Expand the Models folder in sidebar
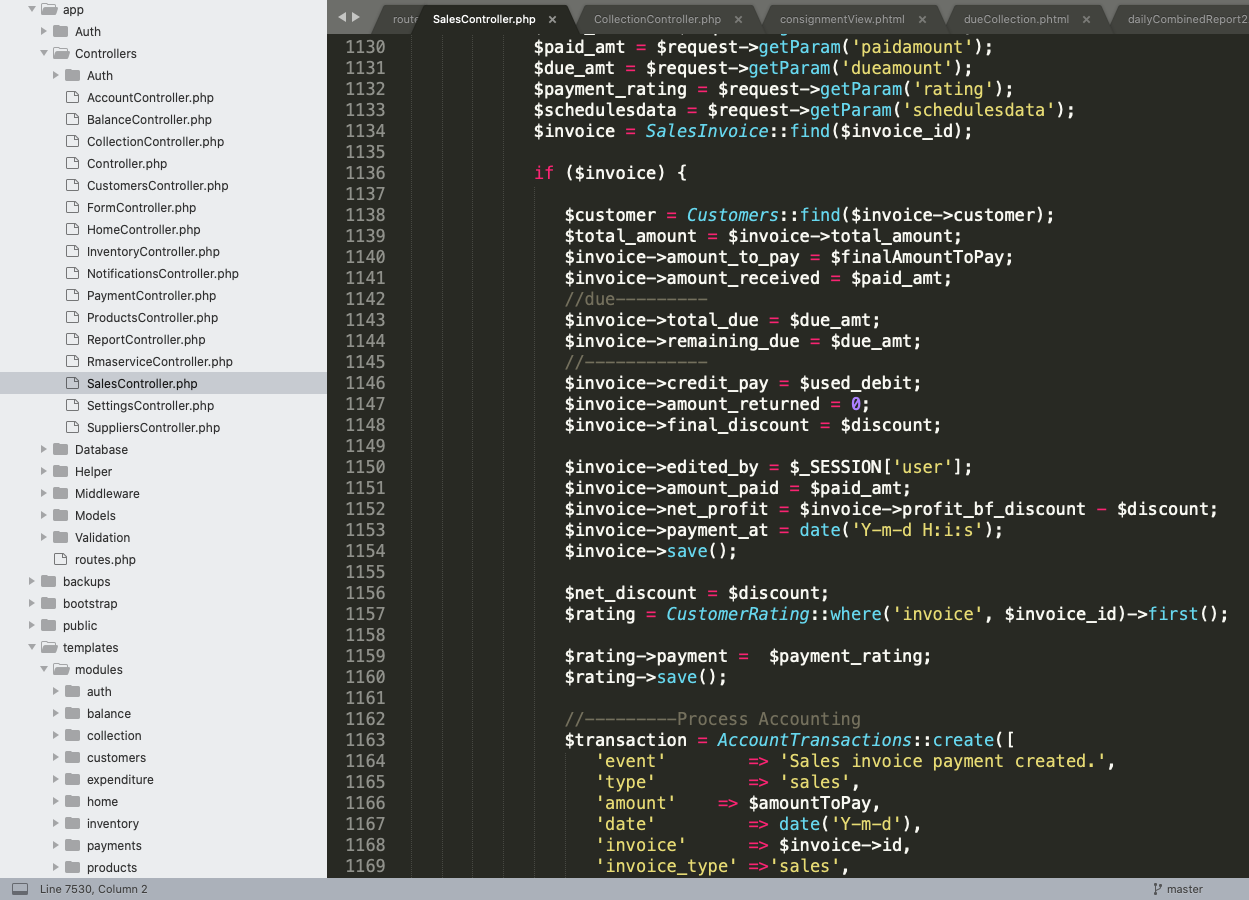This screenshot has height=900, width=1249. (44, 516)
